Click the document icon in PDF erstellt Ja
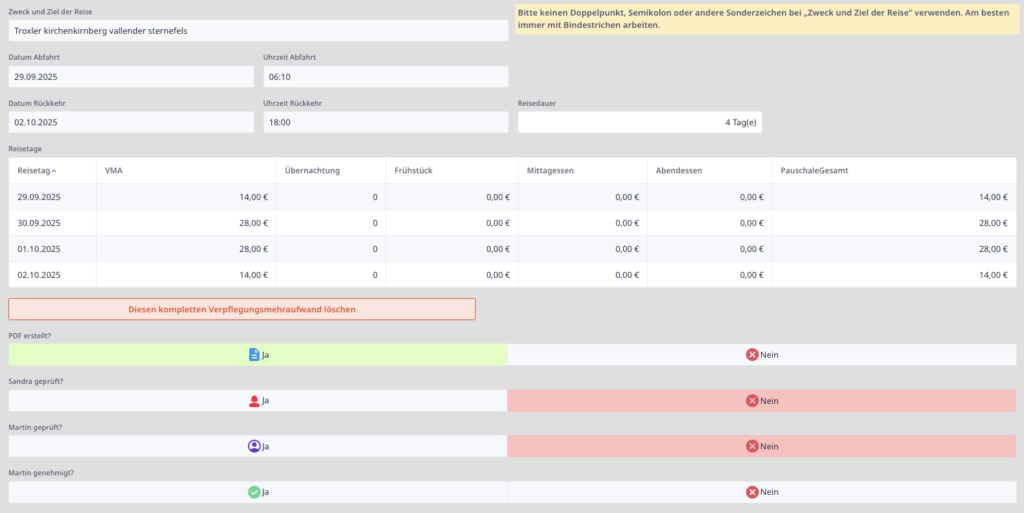This screenshot has height=513, width=1024. [x=254, y=355]
